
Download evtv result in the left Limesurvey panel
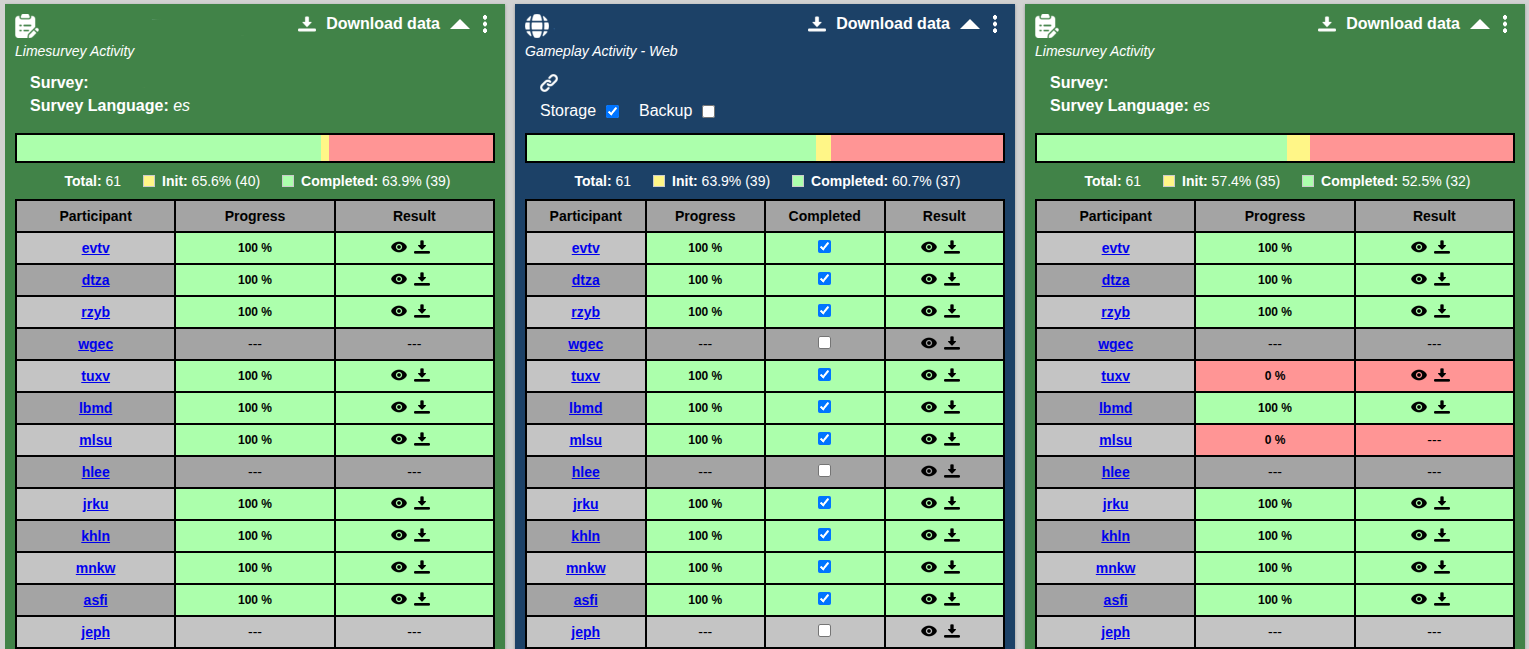(x=422, y=247)
